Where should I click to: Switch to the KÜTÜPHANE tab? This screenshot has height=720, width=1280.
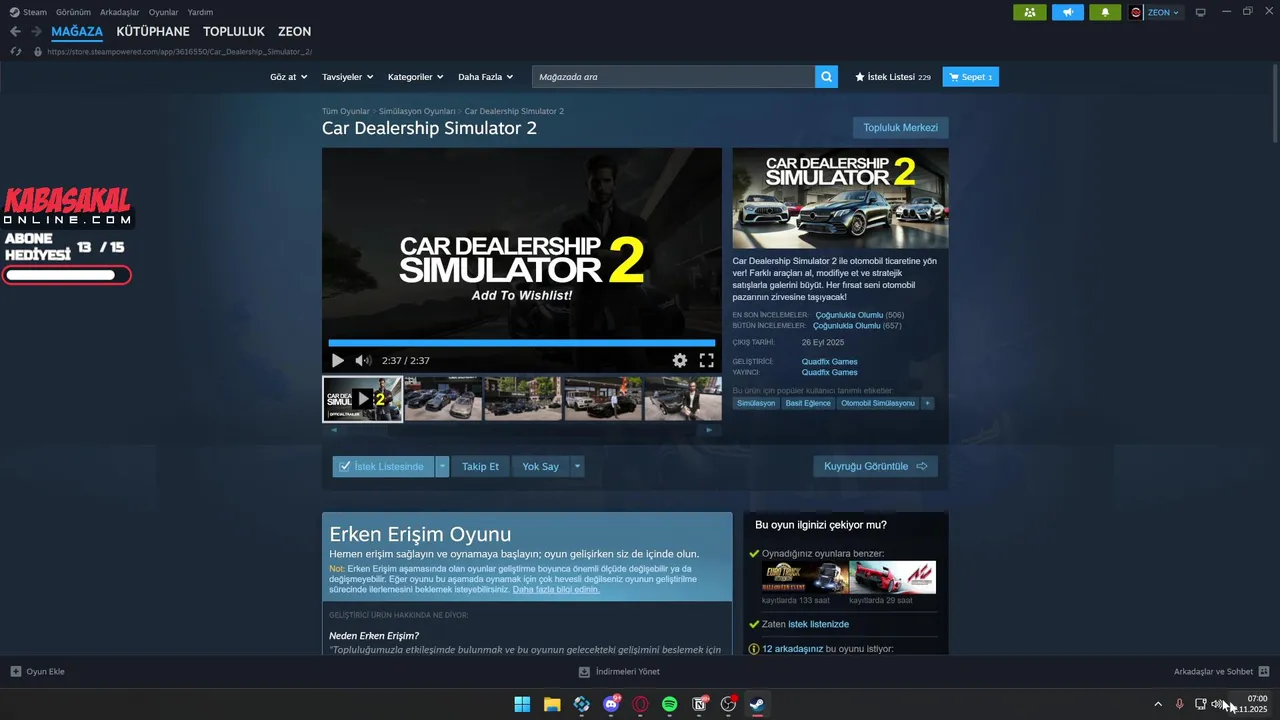pyautogui.click(x=153, y=32)
